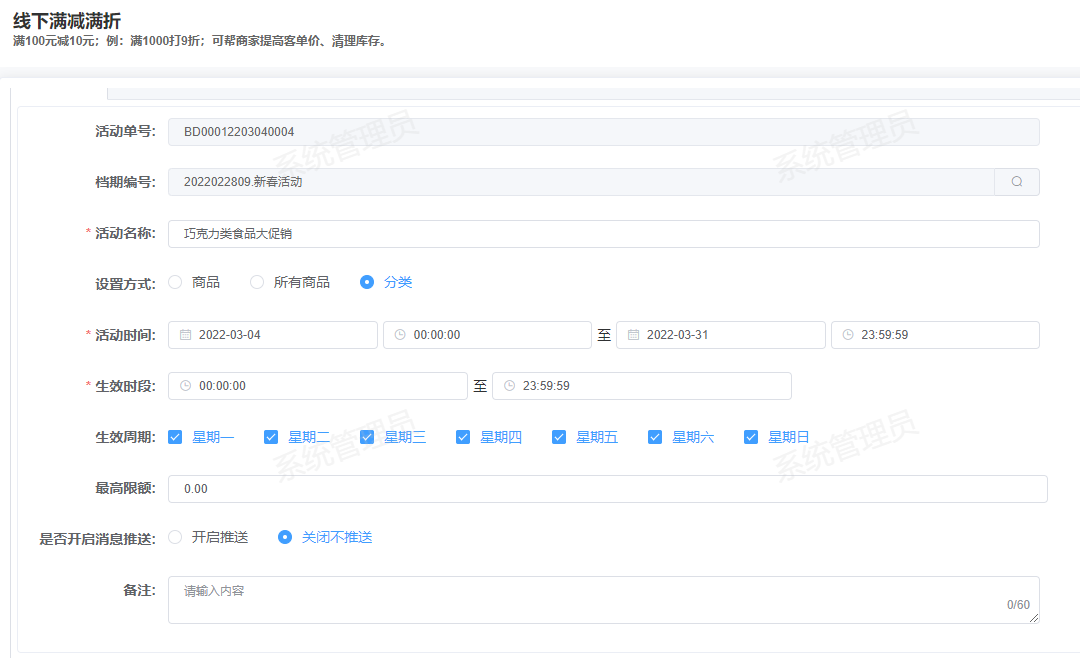Open the activity end time picker 23:59:59
The width and height of the screenshot is (1080, 658).
click(935, 335)
